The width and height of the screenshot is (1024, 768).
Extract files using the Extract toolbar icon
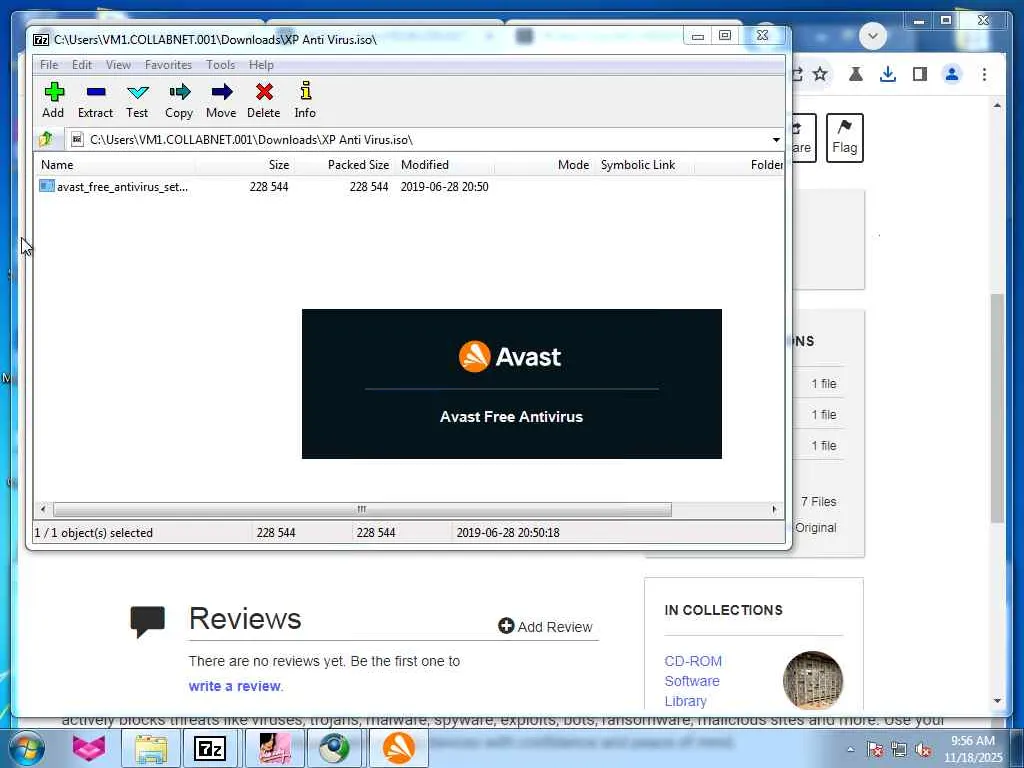[x=95, y=100]
